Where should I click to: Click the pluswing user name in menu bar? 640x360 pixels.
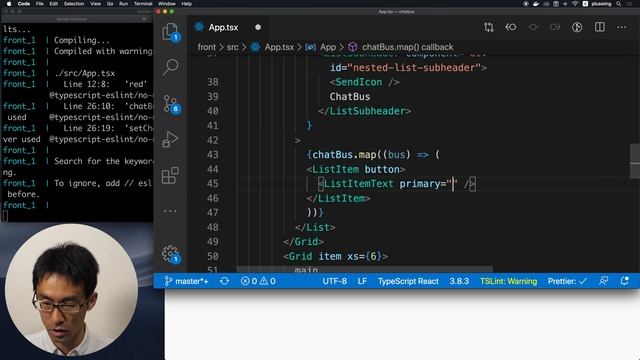point(601,4)
